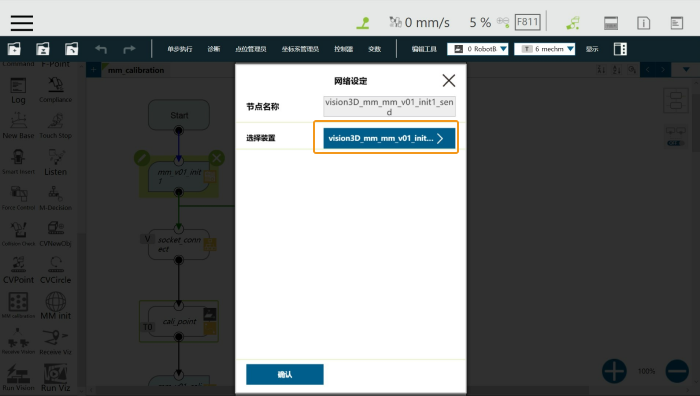Open 控制器 (controller) in toolbar
The width and height of the screenshot is (700, 396).
pyautogui.click(x=343, y=49)
